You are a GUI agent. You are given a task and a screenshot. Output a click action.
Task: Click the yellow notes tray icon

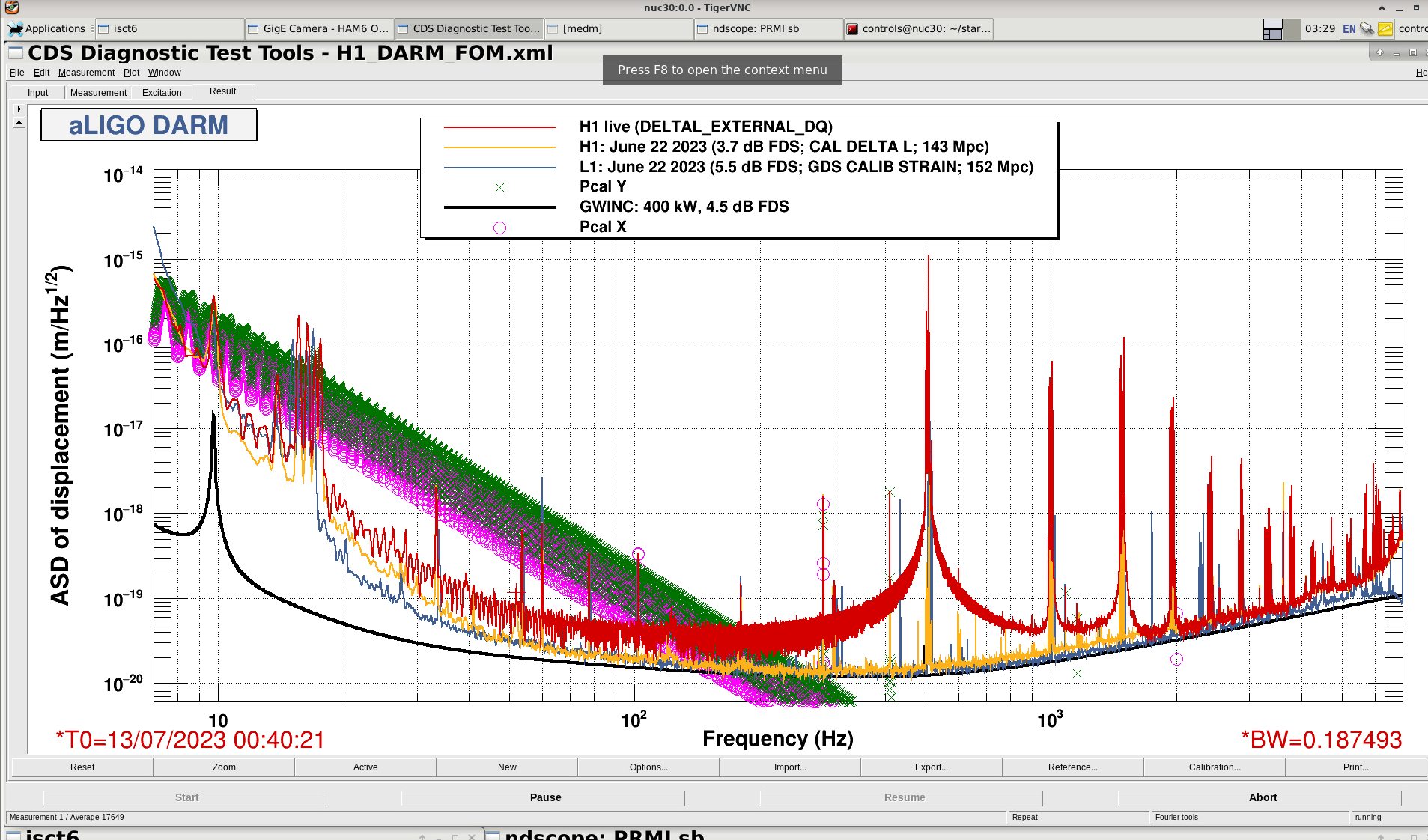[x=1385, y=29]
